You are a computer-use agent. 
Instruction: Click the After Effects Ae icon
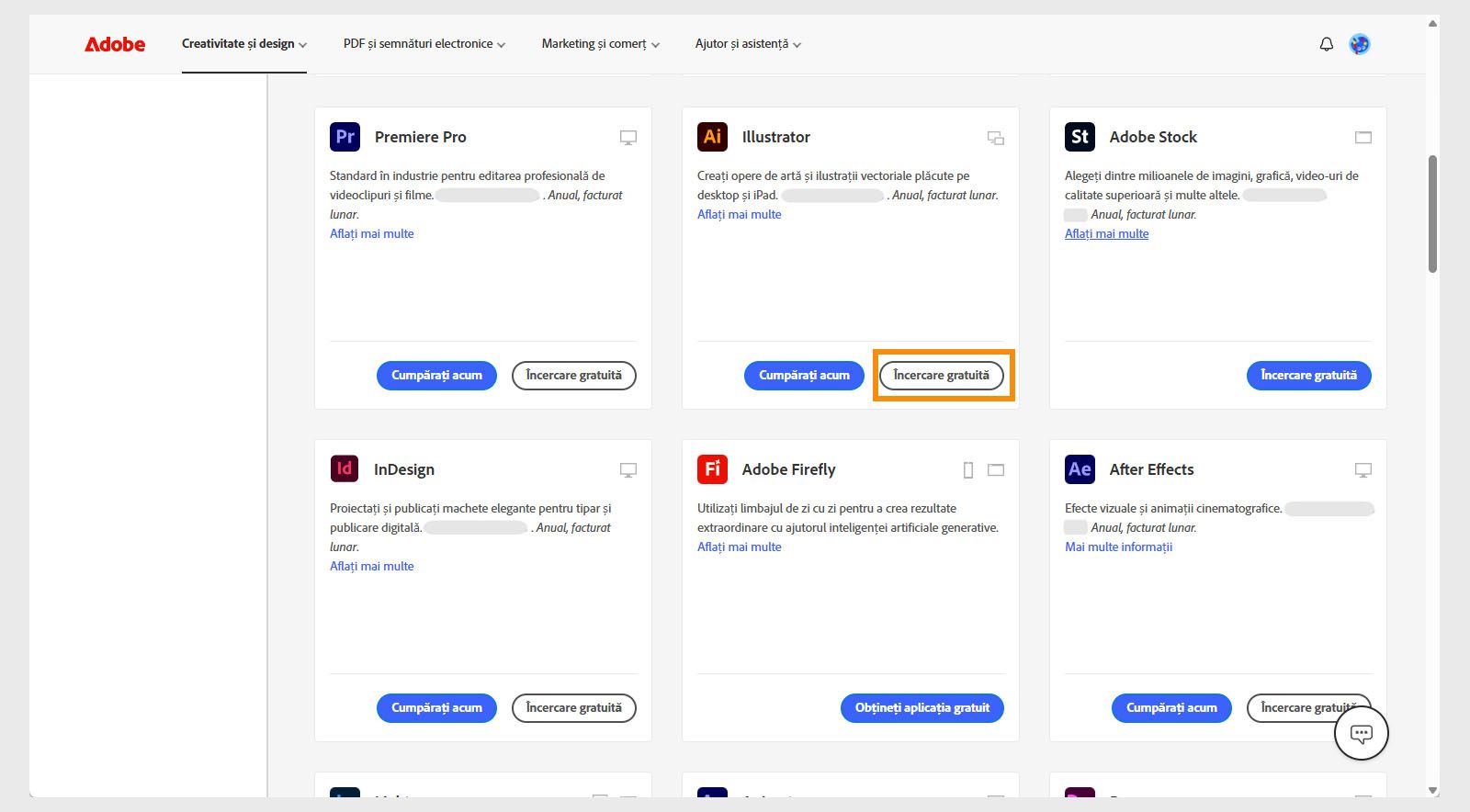click(x=1080, y=468)
